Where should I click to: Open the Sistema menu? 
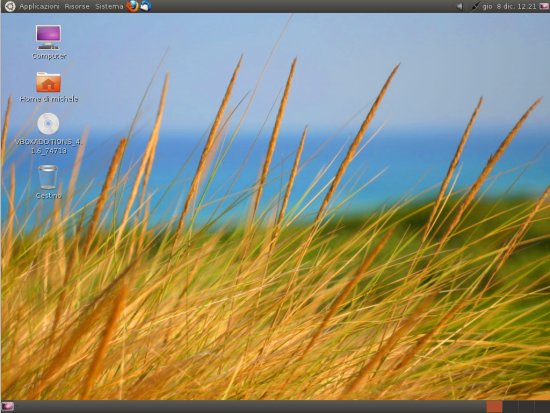point(109,6)
